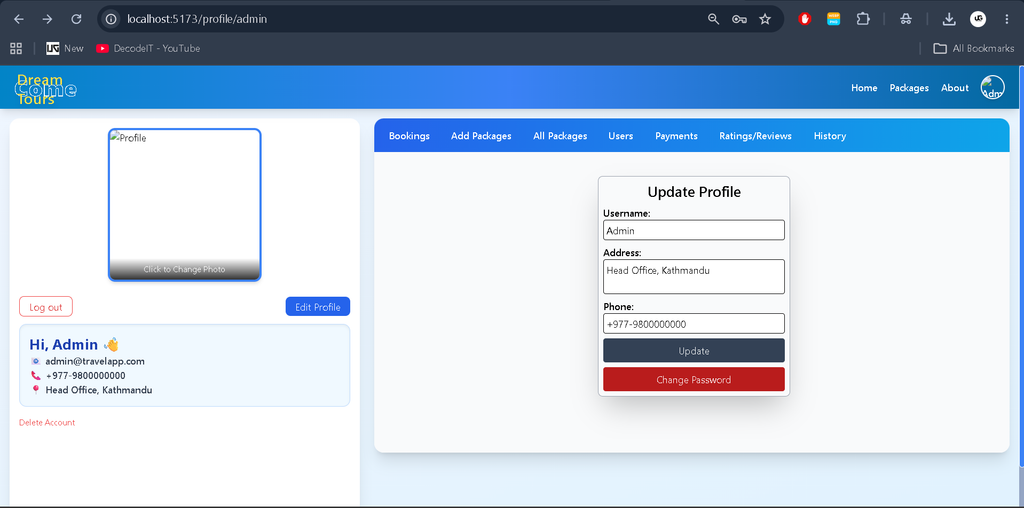Click the admin avatar in navbar
Screen dimensions: 1024x508
pos(993,87)
